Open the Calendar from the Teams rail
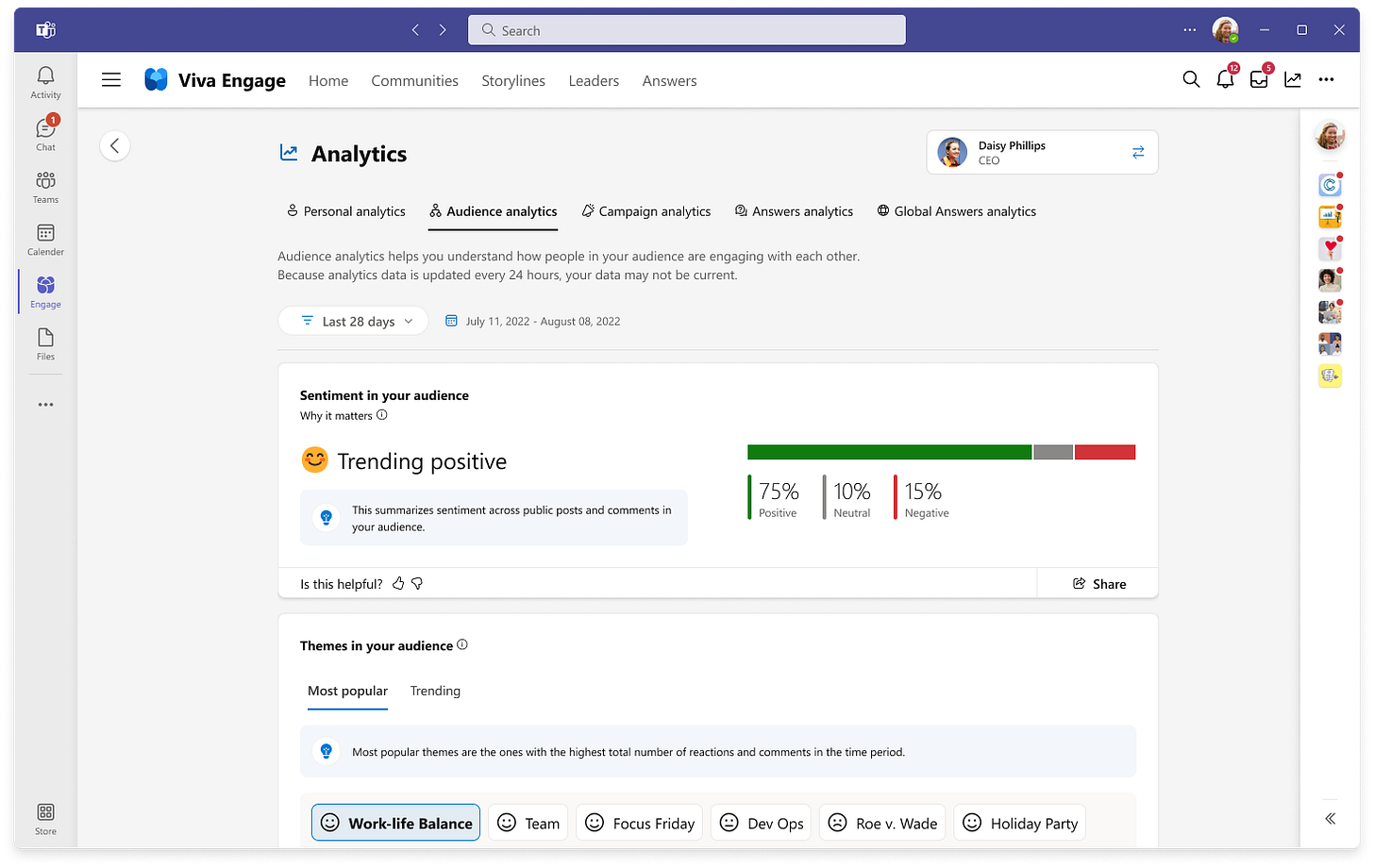Image resolution: width=1374 pixels, height=868 pixels. pos(44,238)
